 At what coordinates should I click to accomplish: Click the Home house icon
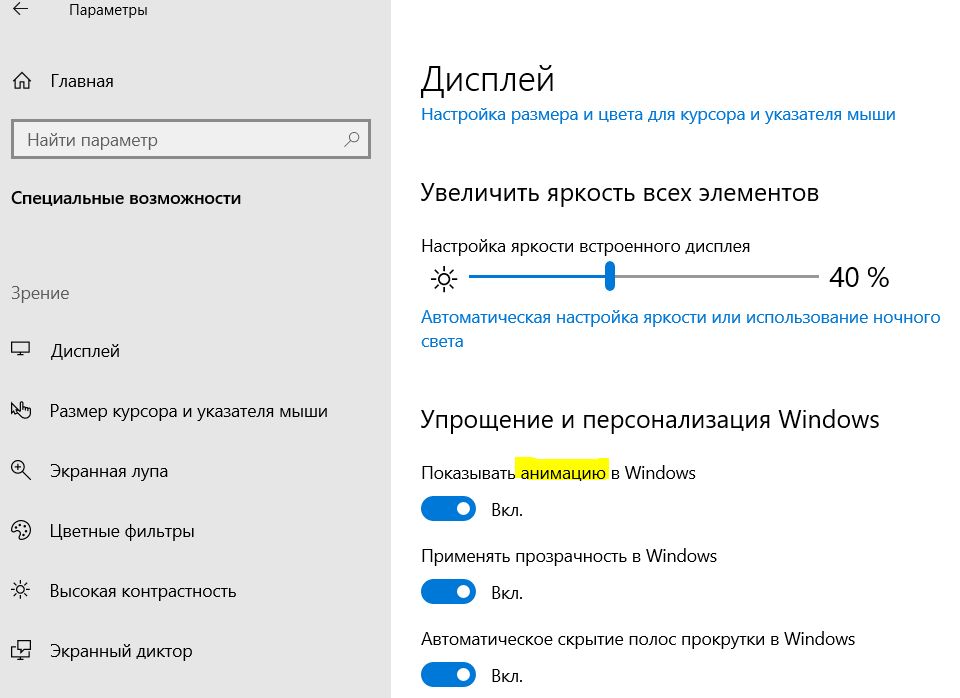(x=21, y=81)
